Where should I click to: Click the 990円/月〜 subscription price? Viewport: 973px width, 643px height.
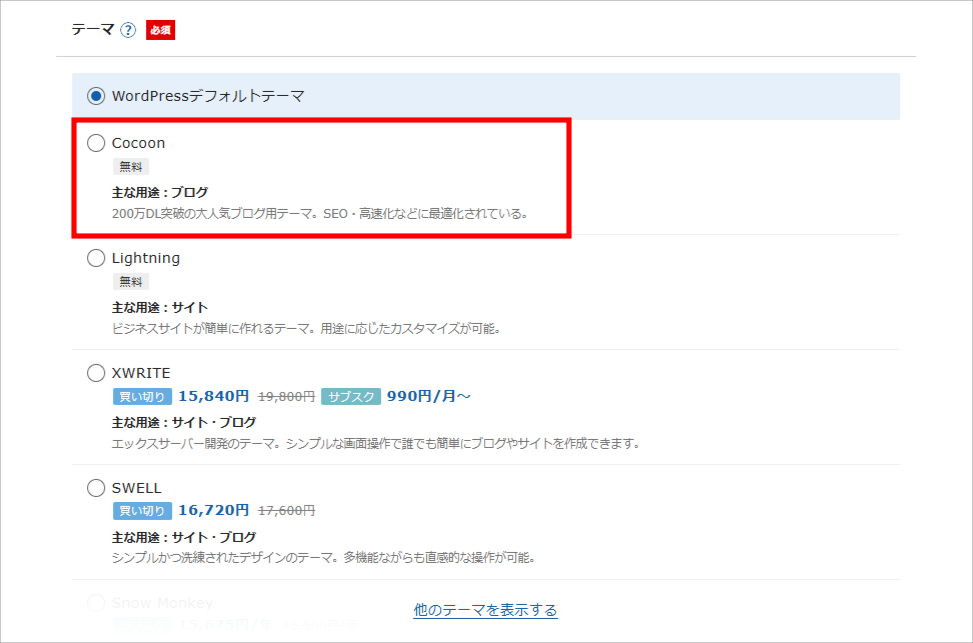[428, 396]
